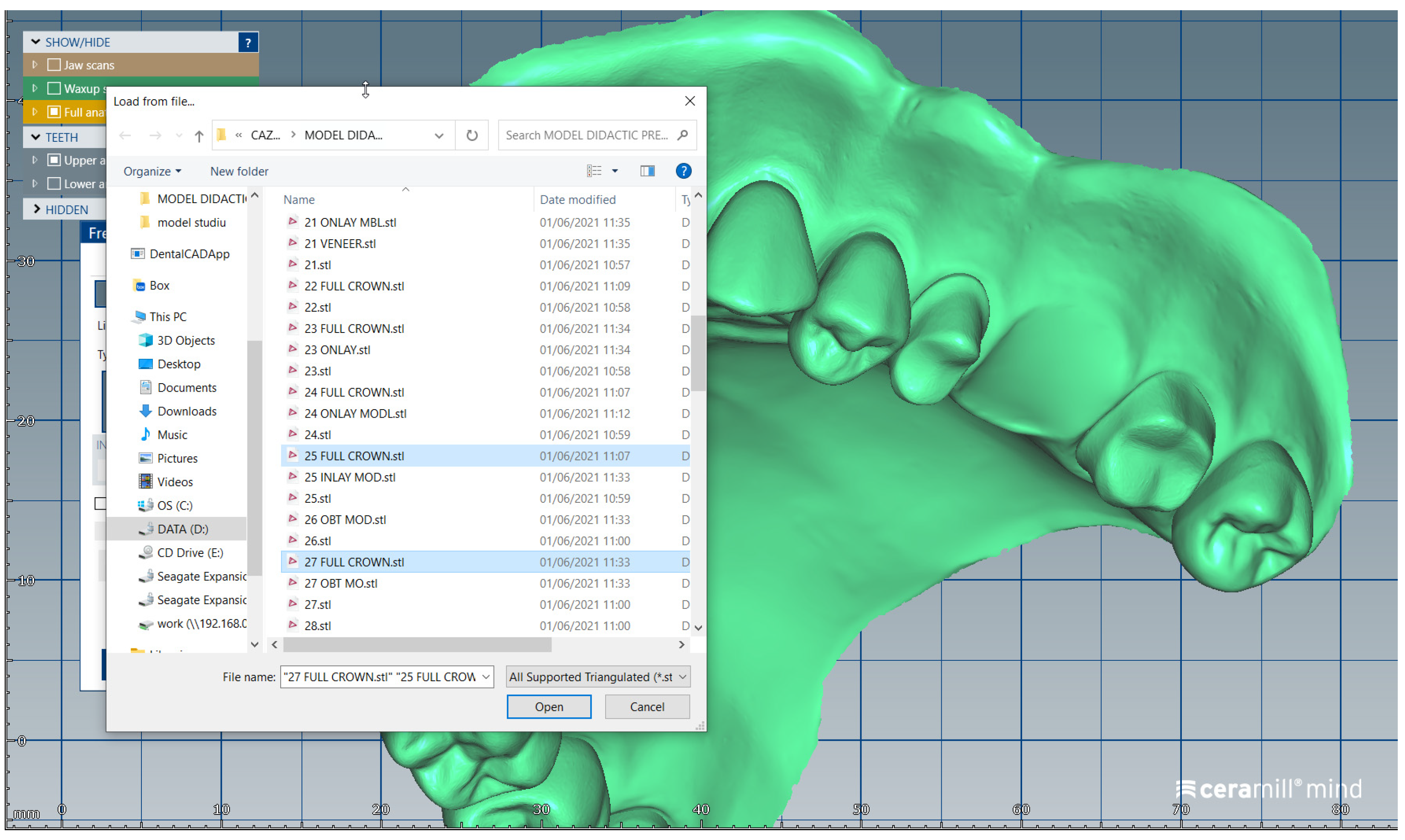Check the Jaw scans checkbox

55,65
